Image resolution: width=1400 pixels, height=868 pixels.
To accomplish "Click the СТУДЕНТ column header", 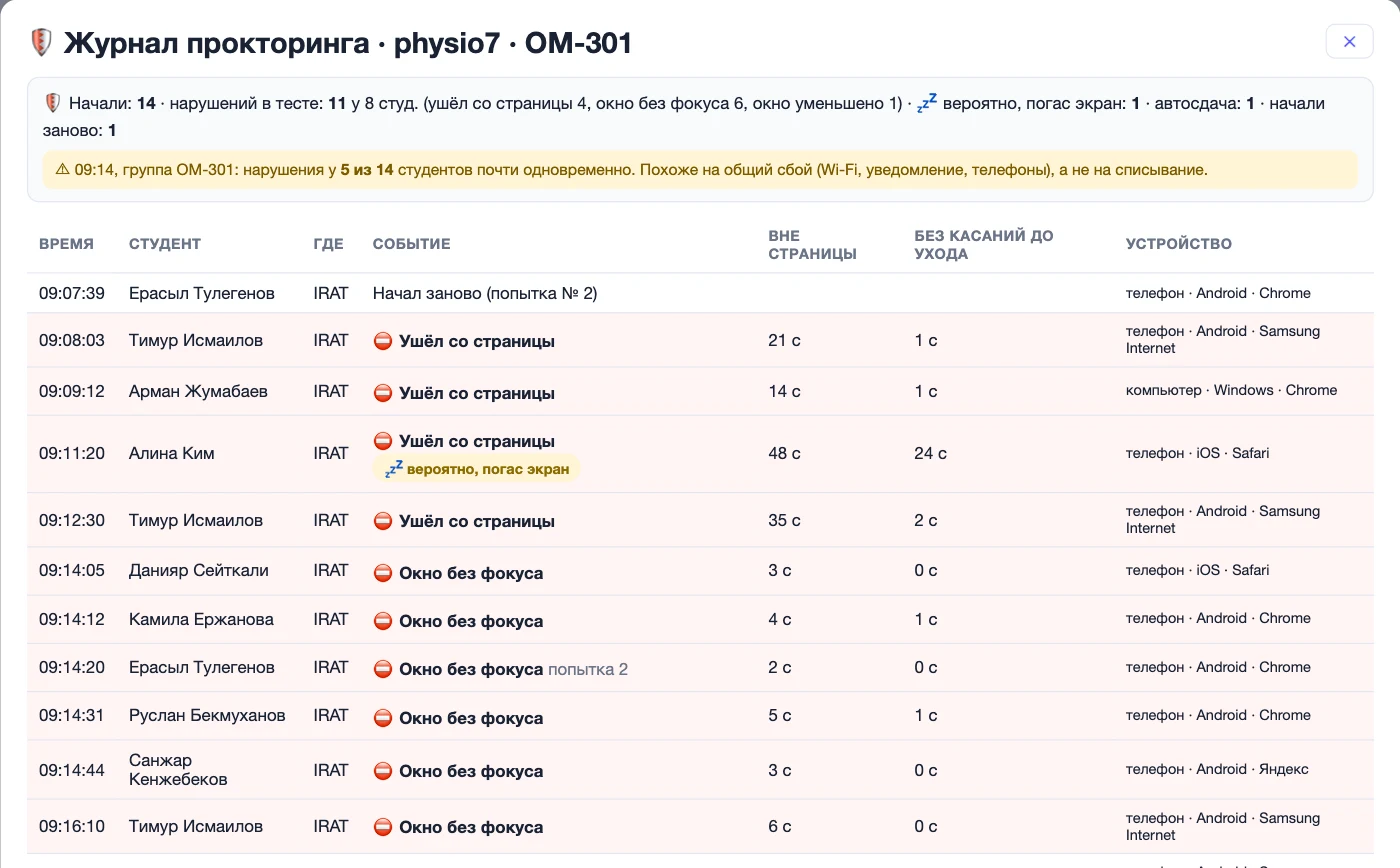I will point(165,244).
